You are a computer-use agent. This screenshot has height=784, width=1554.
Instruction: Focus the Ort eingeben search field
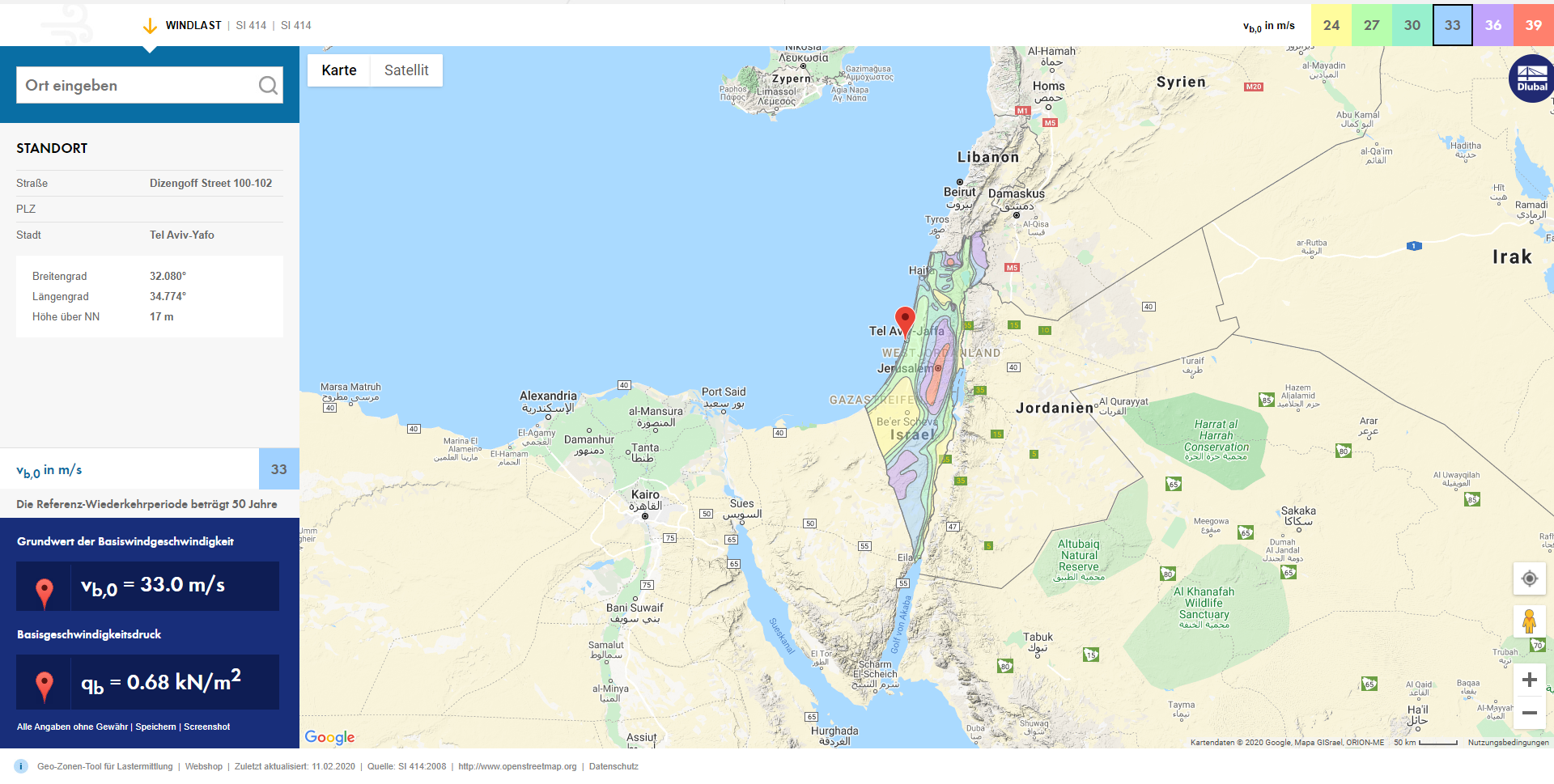[150, 85]
